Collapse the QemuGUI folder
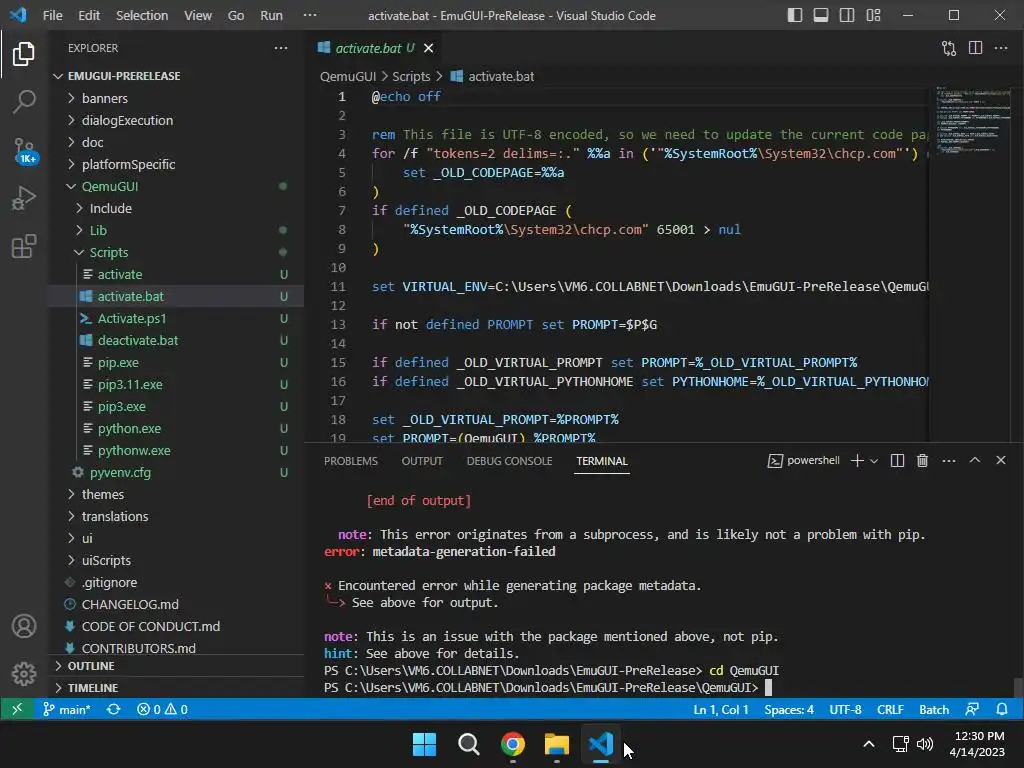The width and height of the screenshot is (1024, 768). point(178,186)
